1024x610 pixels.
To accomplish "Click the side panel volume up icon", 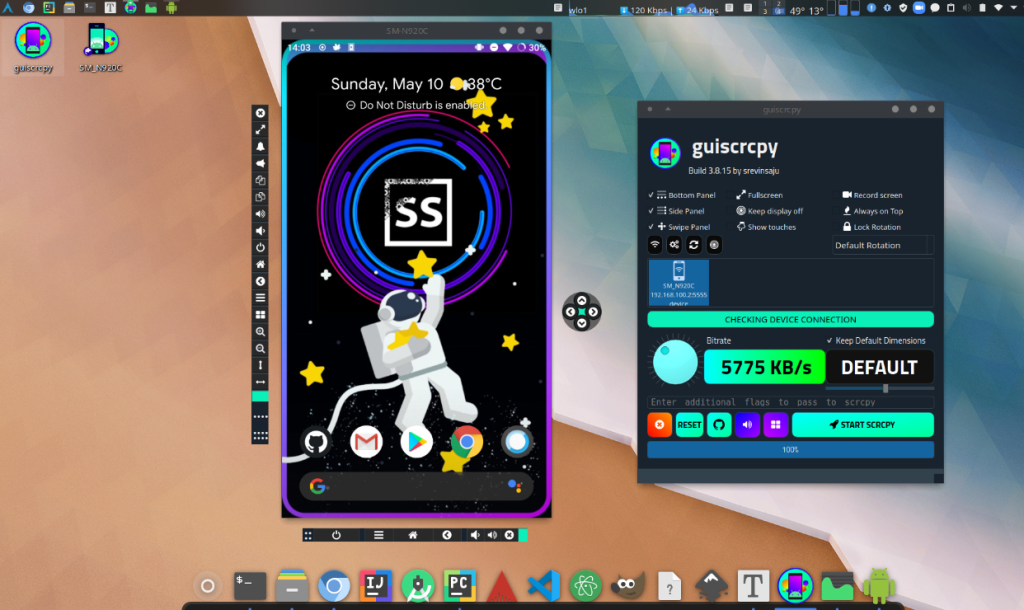I will click(260, 214).
